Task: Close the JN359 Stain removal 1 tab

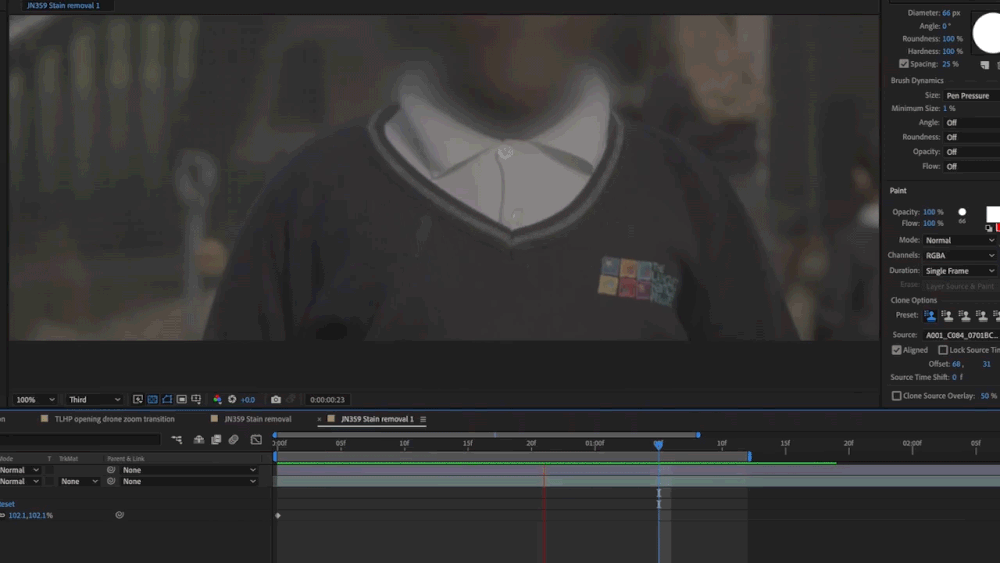Action: point(319,419)
